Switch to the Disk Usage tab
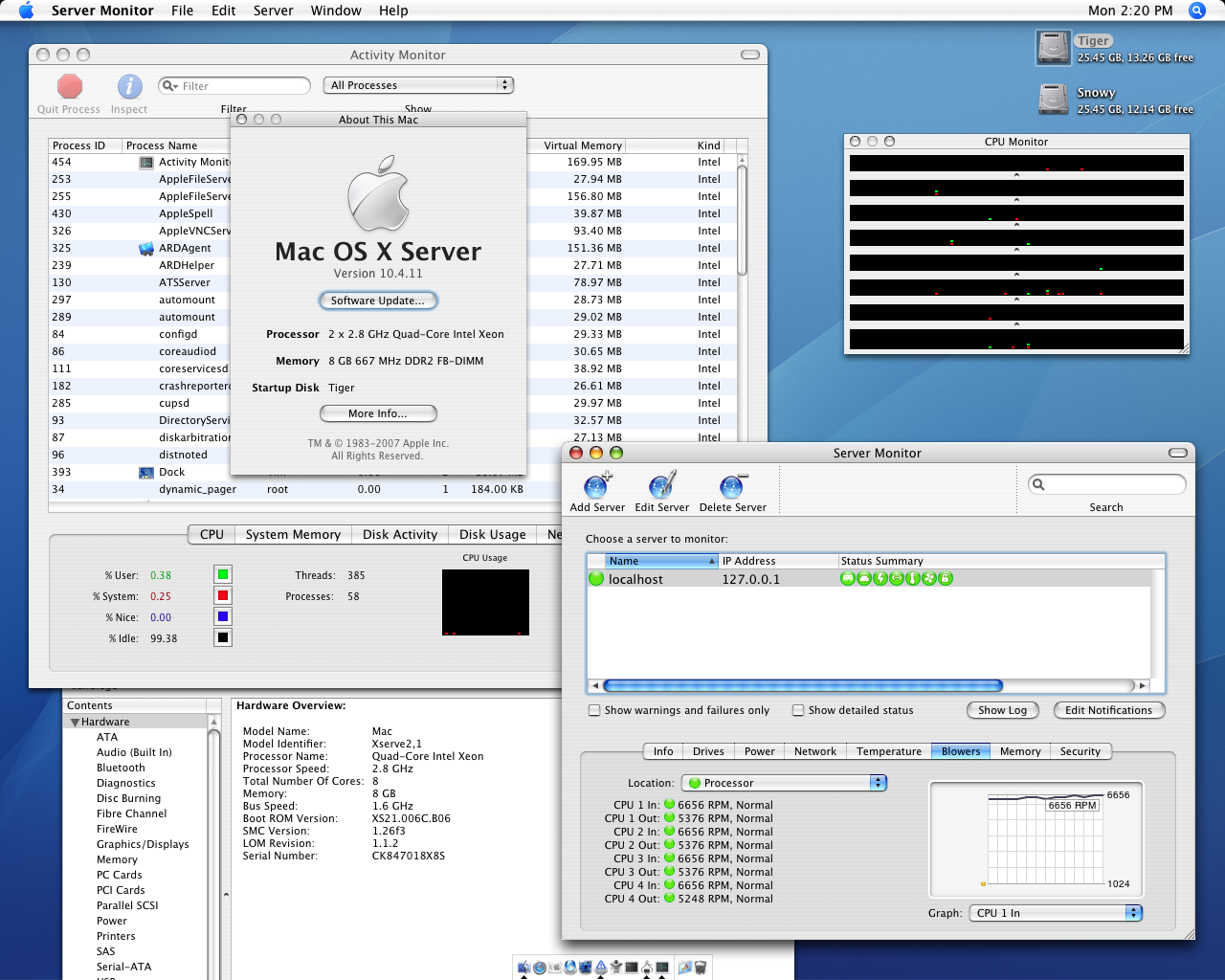The width and height of the screenshot is (1225, 980). pyautogui.click(x=493, y=534)
